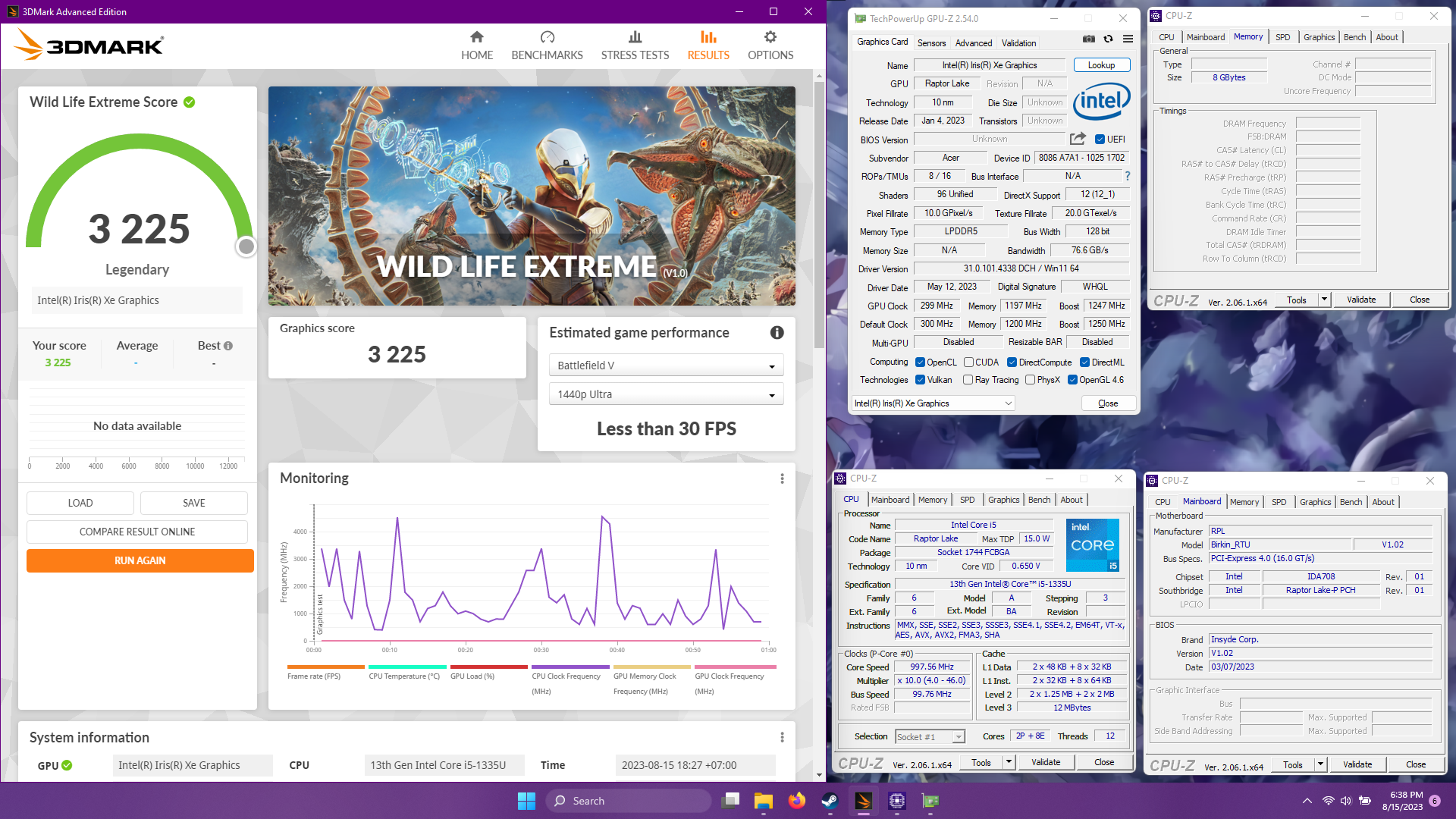Open the 1440p Ultra resolution dropdown
The height and width of the screenshot is (819, 1456).
tap(666, 394)
